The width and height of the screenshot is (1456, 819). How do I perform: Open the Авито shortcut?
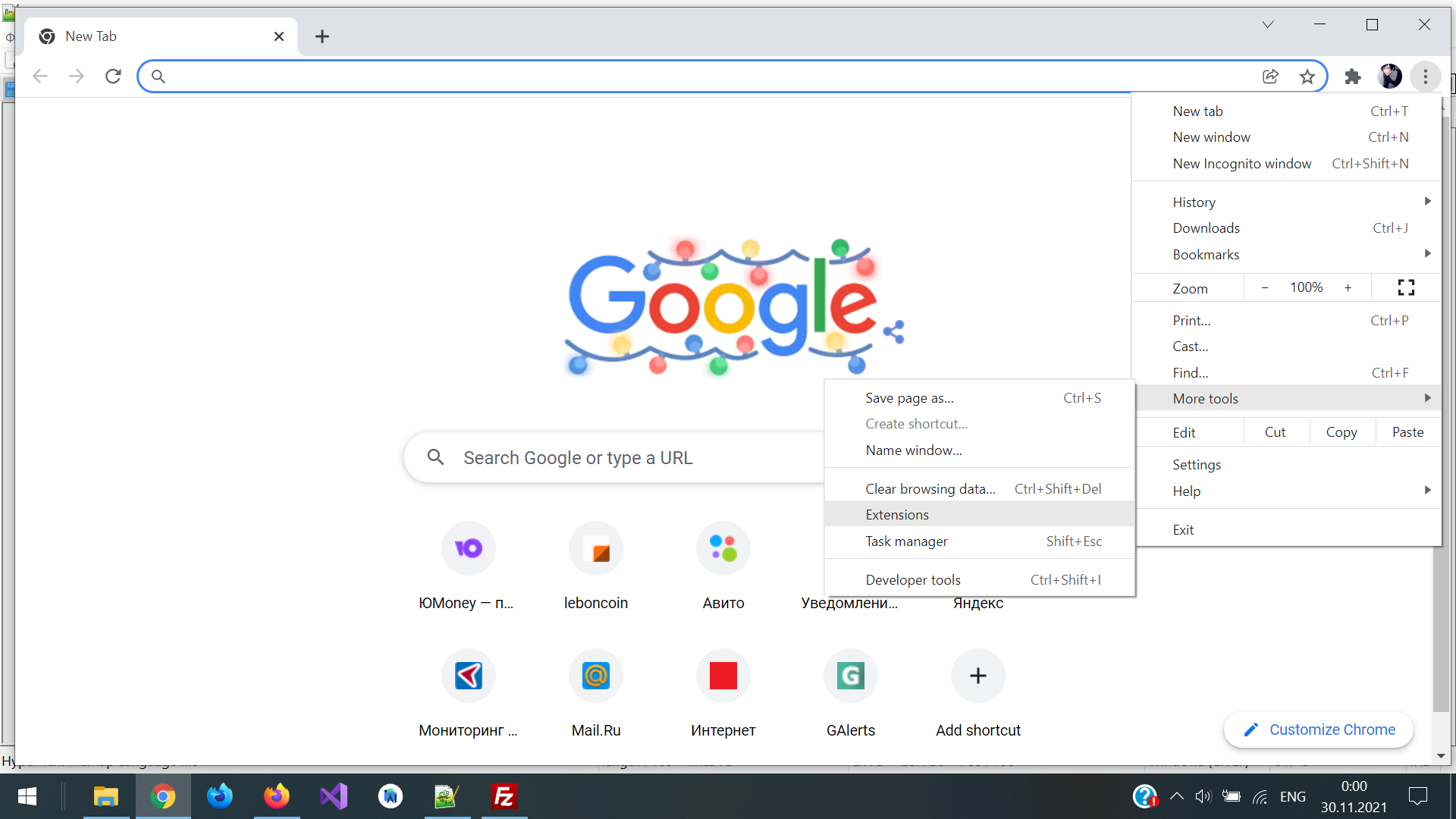(723, 567)
